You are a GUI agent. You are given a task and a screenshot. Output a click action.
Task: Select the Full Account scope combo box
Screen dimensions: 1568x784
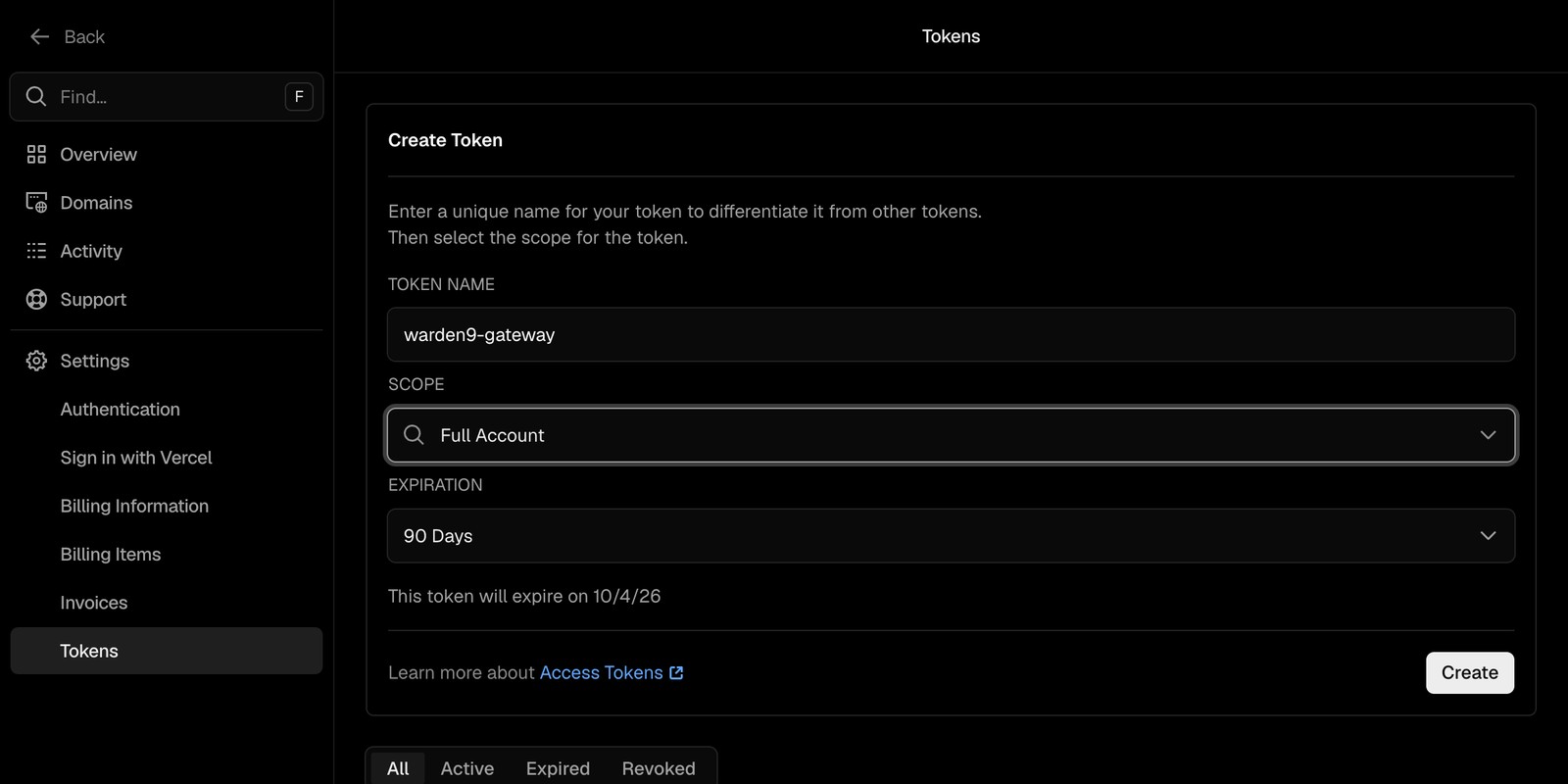951,435
